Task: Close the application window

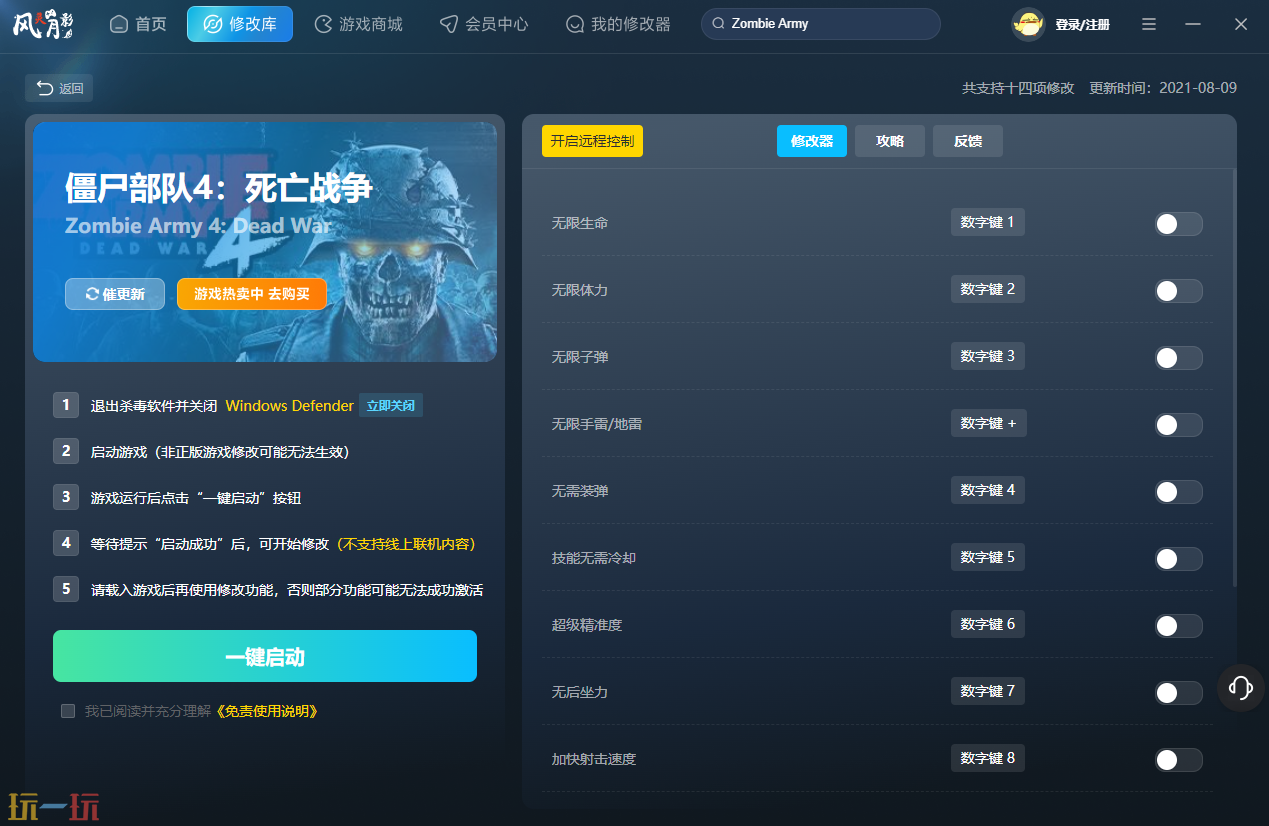Action: 1241,24
